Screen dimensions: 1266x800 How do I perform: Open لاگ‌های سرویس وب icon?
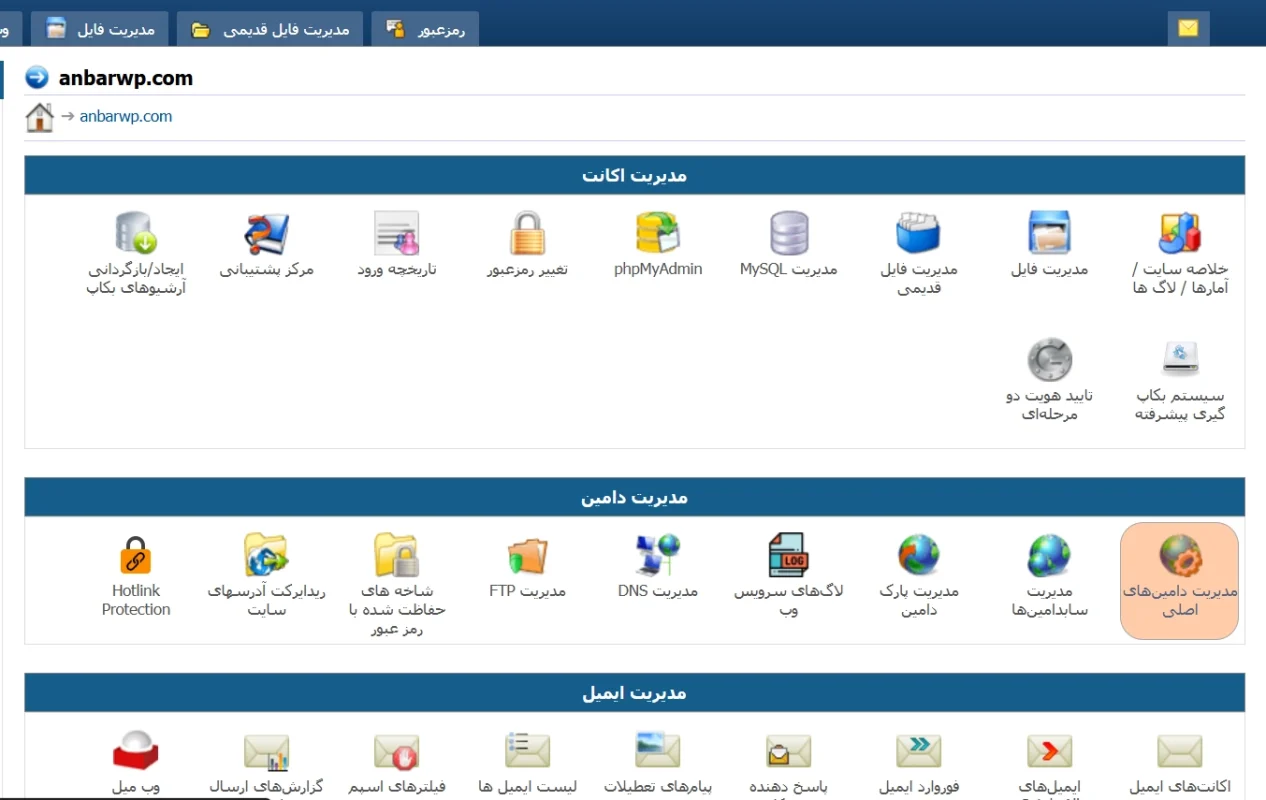pos(789,556)
